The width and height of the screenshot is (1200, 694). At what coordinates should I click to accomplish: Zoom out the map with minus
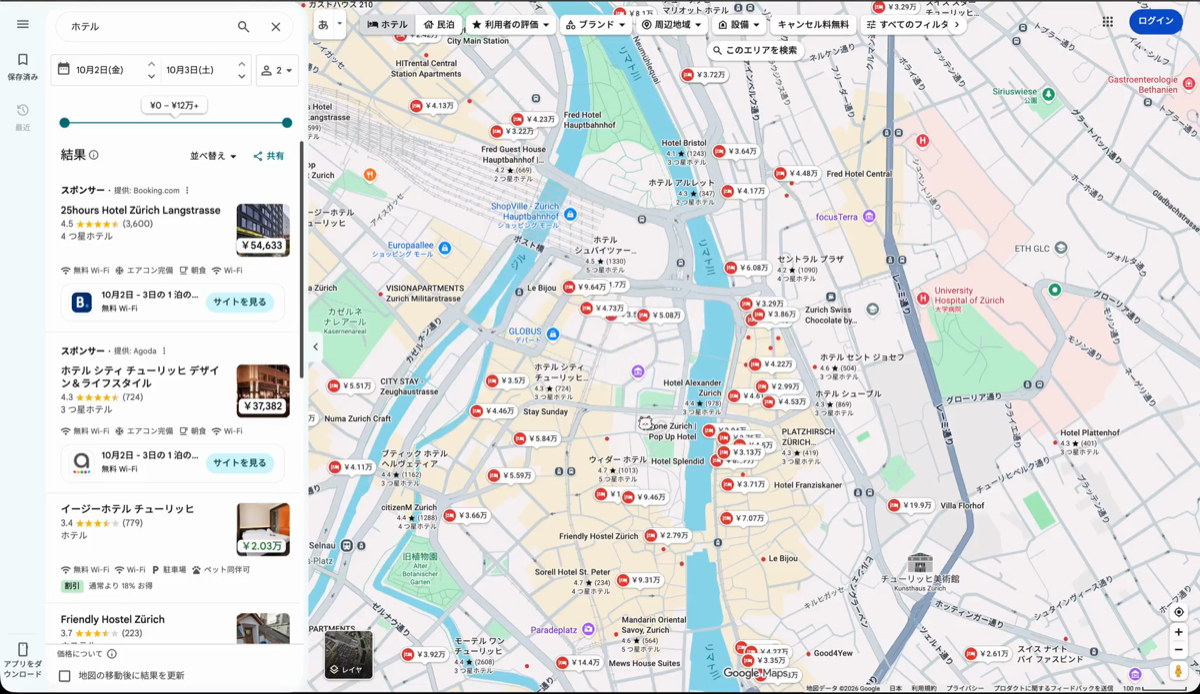click(1179, 650)
